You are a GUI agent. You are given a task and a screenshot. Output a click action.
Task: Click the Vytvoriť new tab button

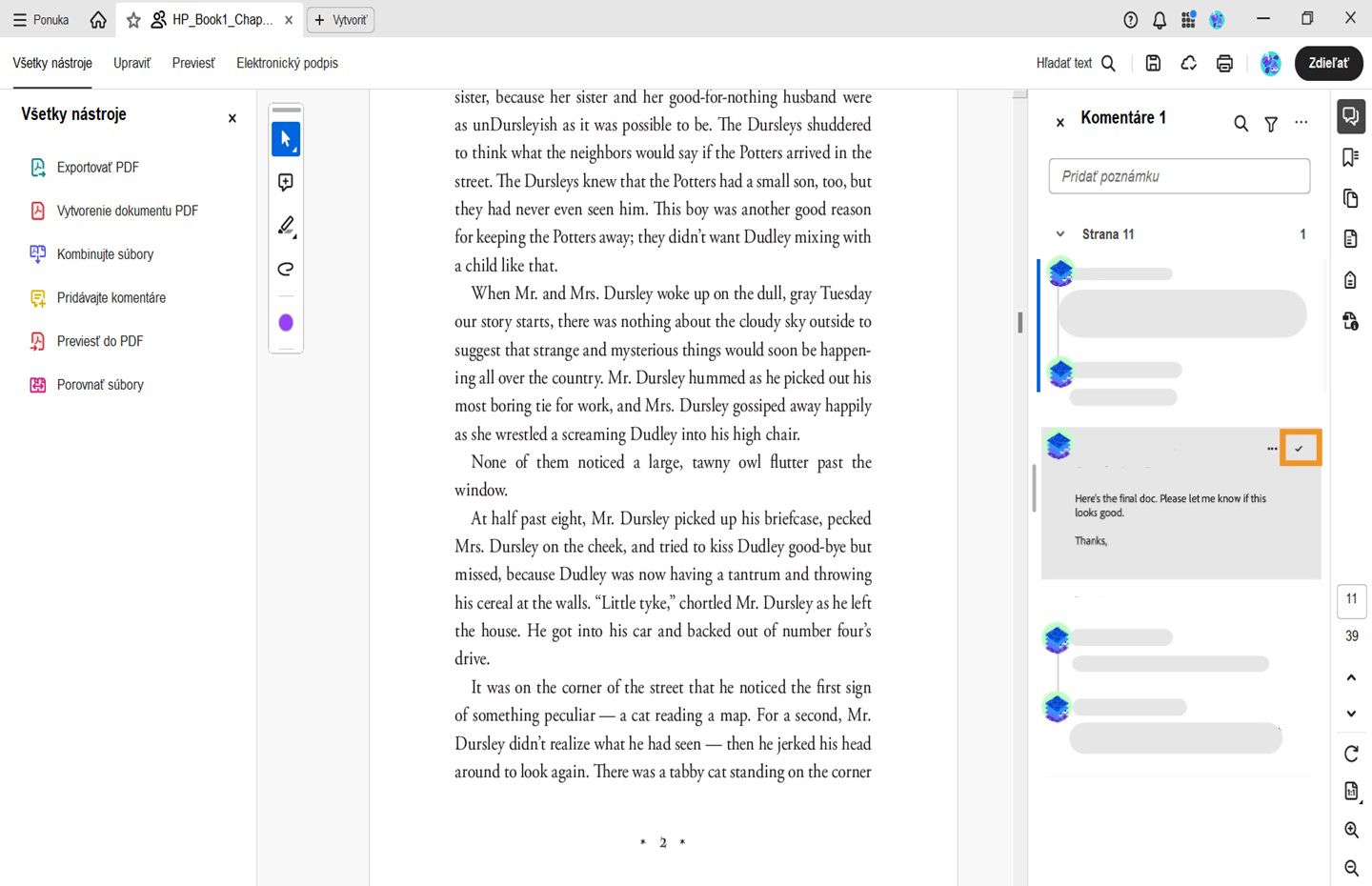[340, 19]
